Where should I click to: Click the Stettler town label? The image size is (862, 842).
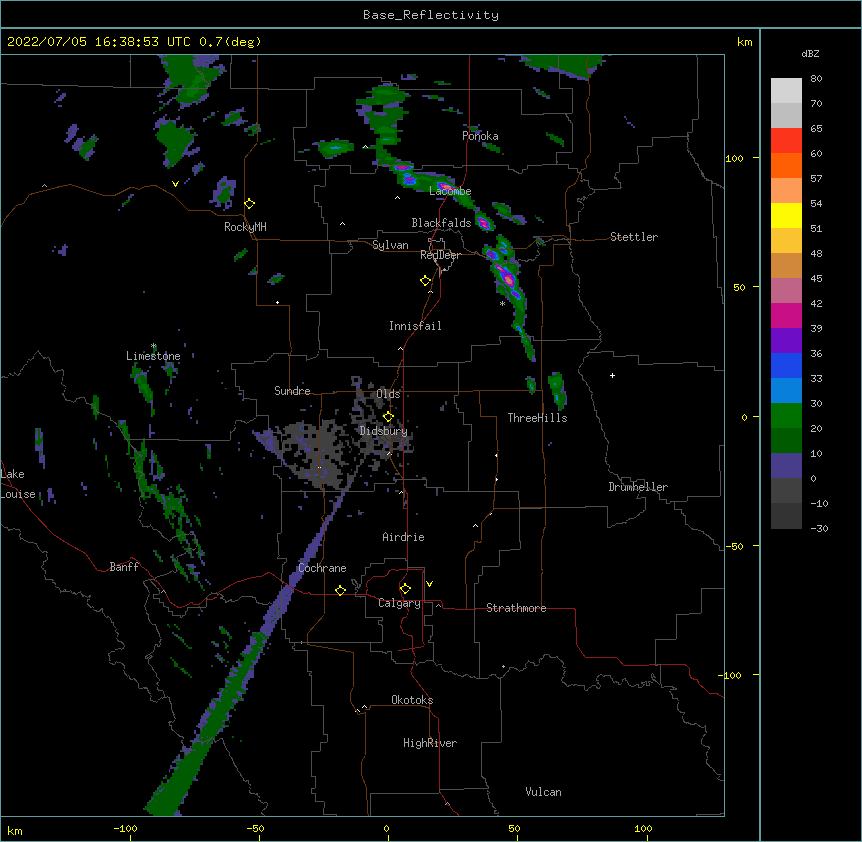pos(634,237)
